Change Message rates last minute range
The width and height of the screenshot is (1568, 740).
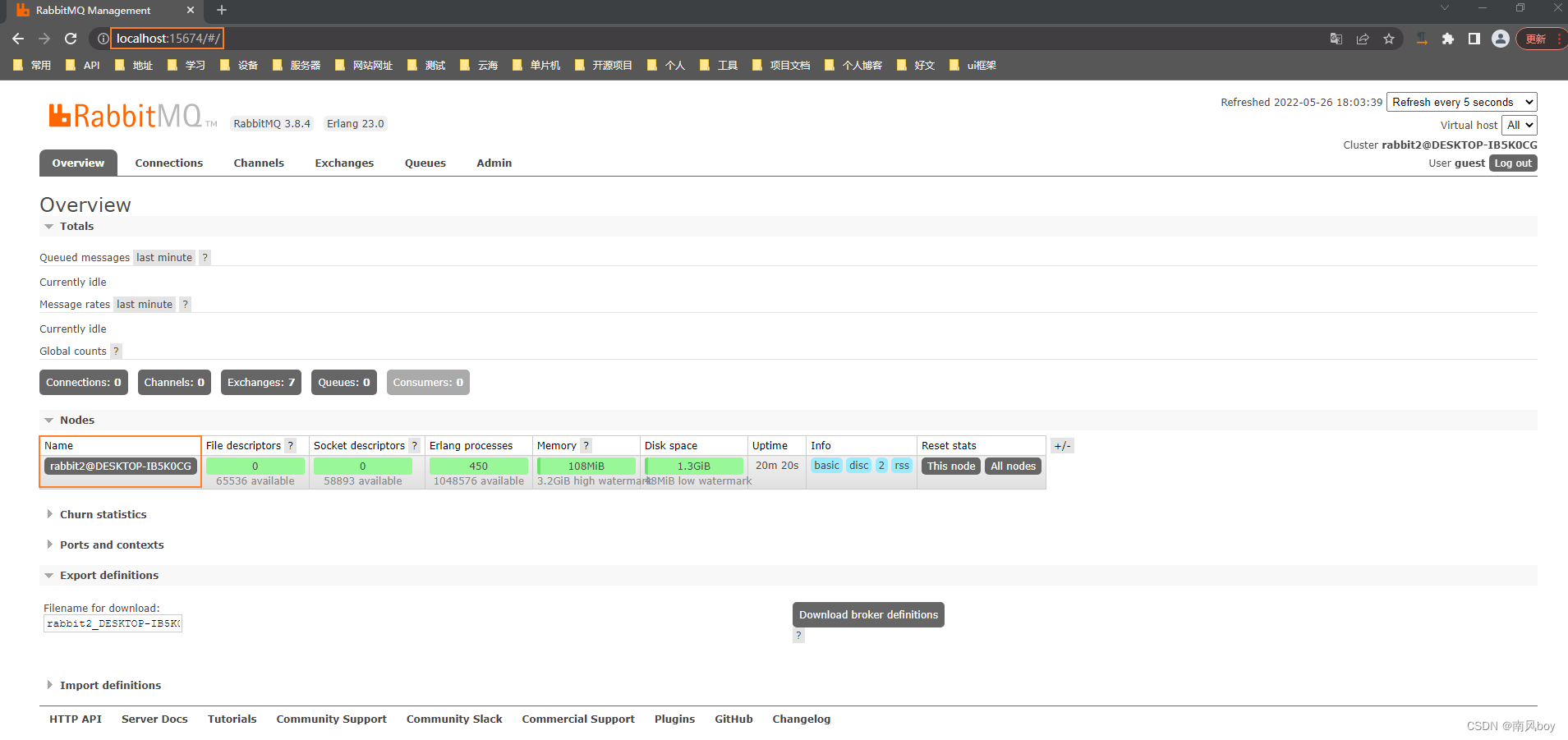click(145, 304)
